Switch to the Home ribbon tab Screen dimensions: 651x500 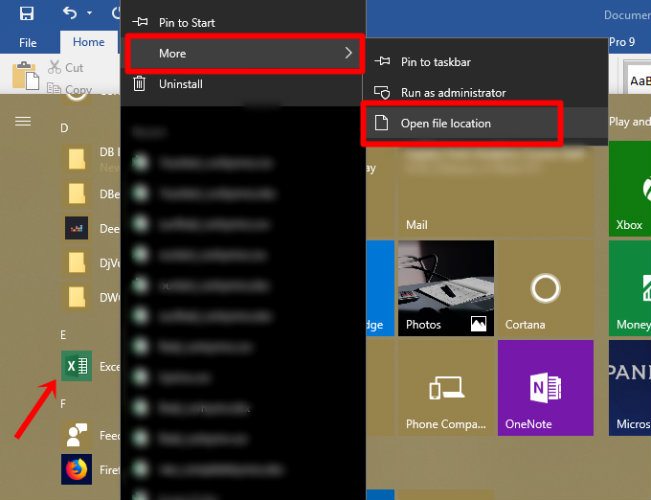point(88,42)
